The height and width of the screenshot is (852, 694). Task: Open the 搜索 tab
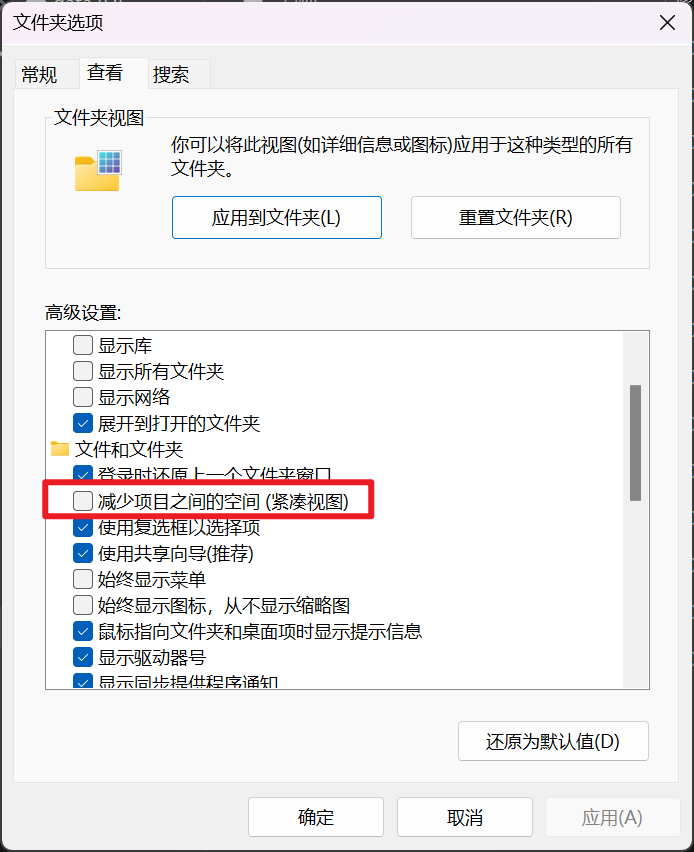[x=171, y=74]
